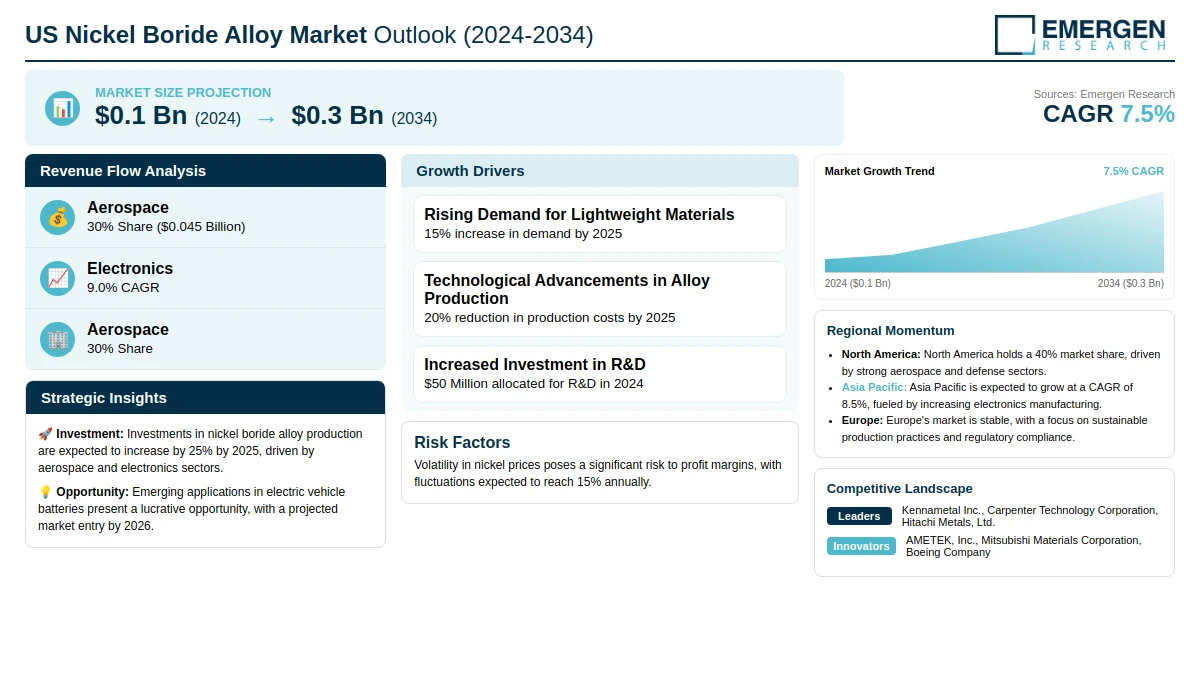Click the lightbulb icon before Opportunity
This screenshot has height=700, width=1200.
point(45,492)
